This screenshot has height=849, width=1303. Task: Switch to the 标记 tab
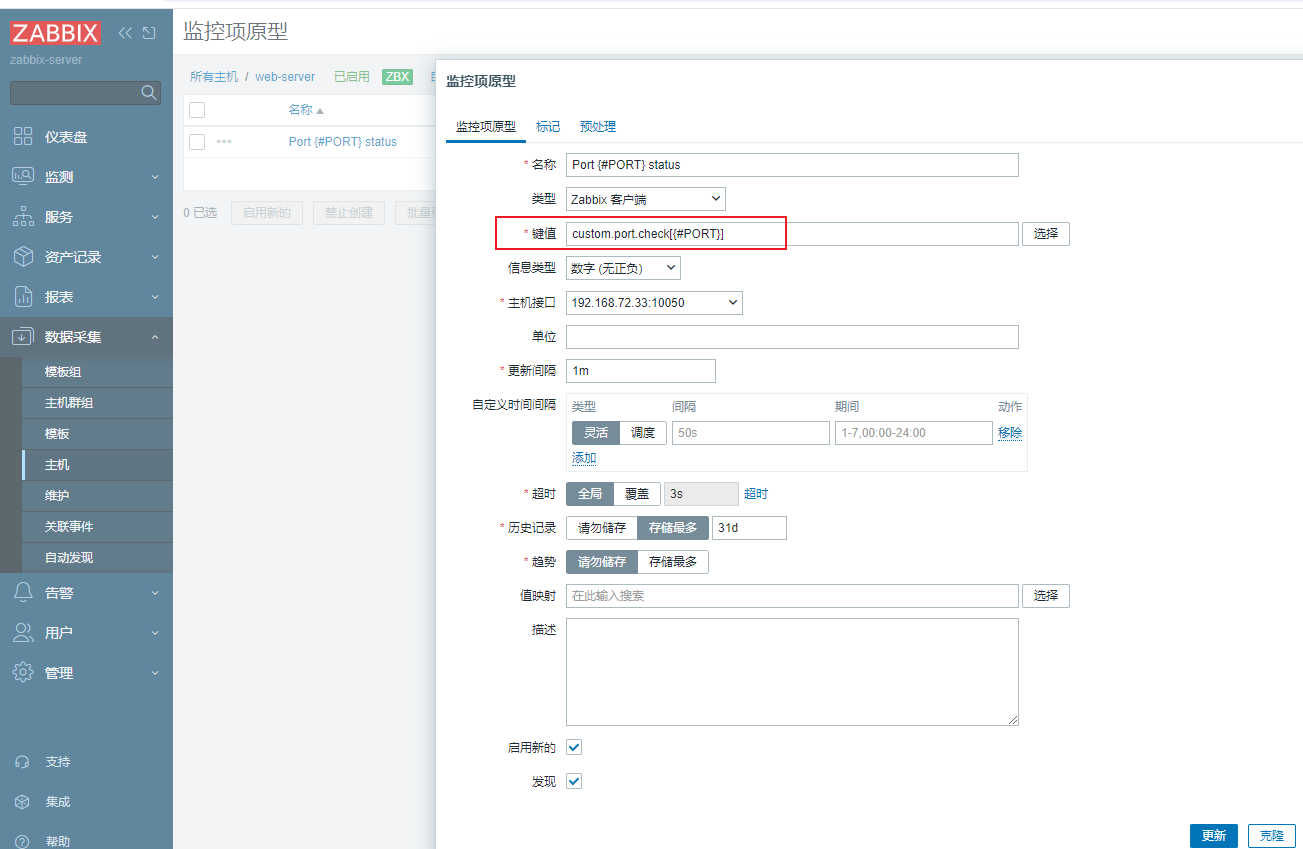click(x=548, y=127)
